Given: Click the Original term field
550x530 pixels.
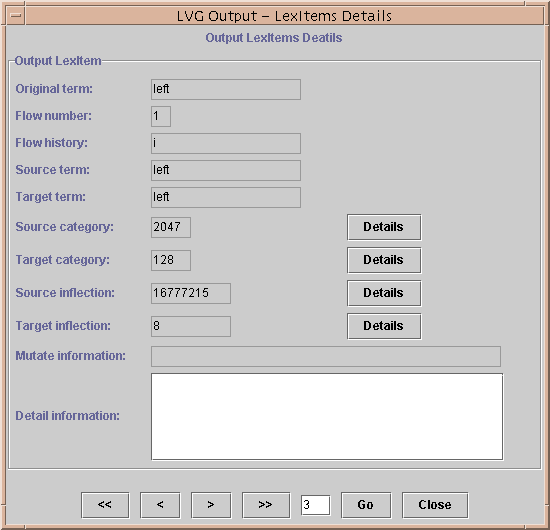Looking at the screenshot, I should click(226, 89).
